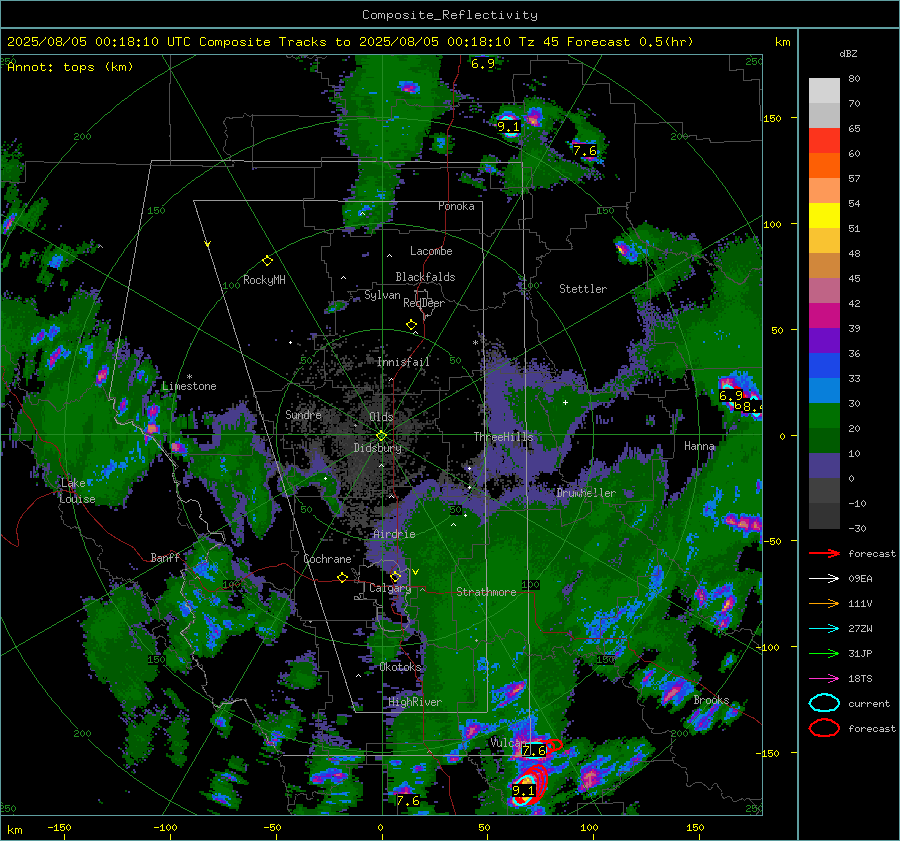
Task: Click the Didsbury label
Action: pyautogui.click(x=378, y=448)
